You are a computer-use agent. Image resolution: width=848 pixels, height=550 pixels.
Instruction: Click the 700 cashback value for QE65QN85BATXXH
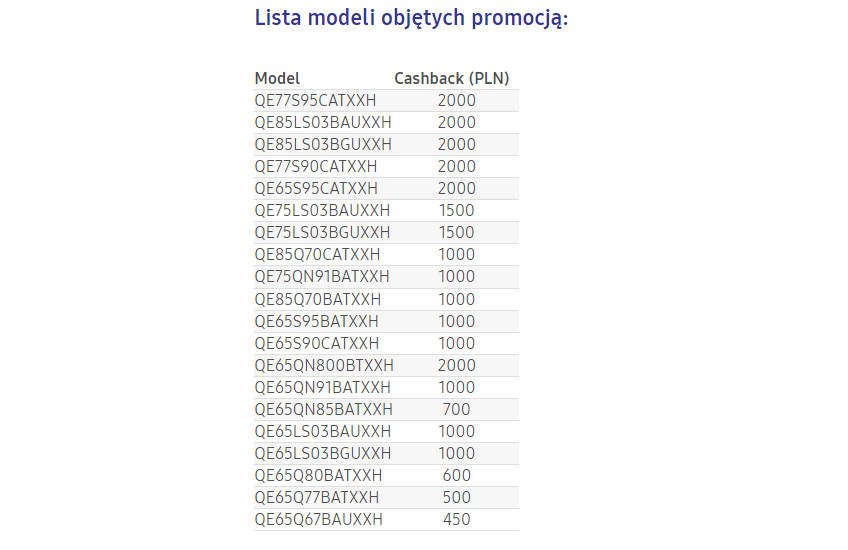click(x=456, y=409)
